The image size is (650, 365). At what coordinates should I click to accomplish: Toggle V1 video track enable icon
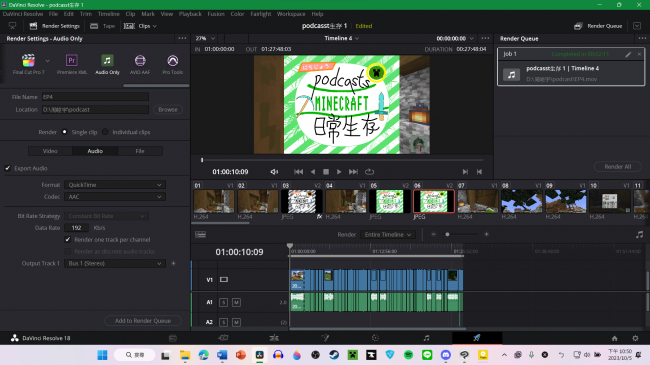(x=224, y=280)
